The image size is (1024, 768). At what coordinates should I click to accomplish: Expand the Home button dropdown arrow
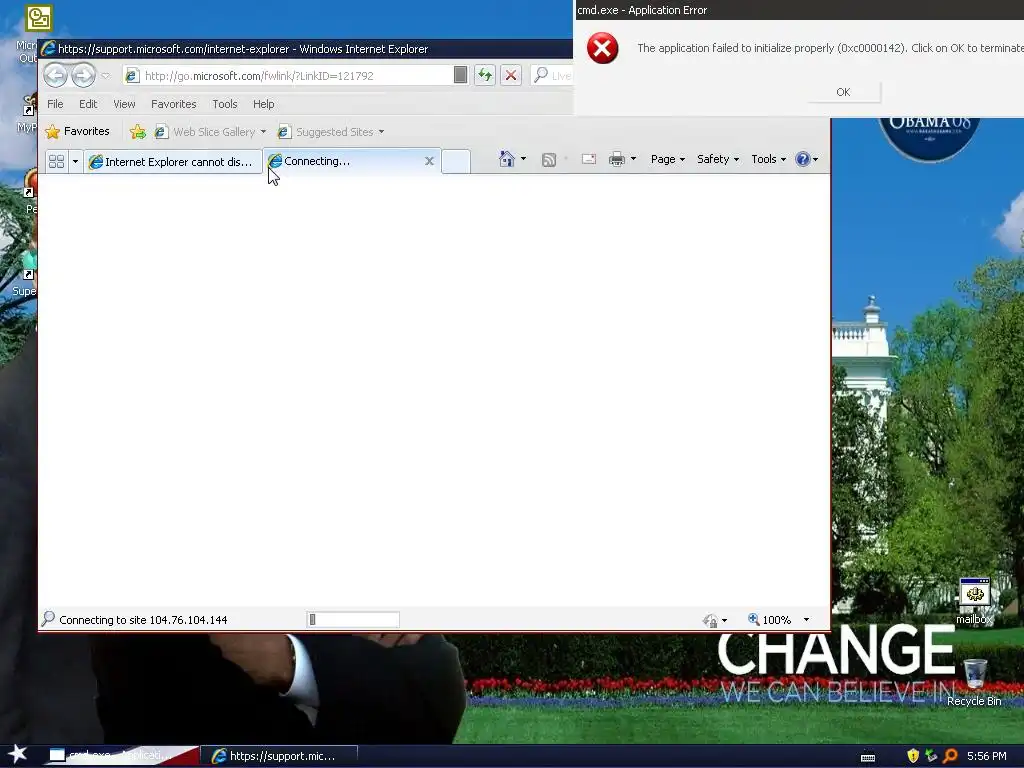[x=523, y=159]
